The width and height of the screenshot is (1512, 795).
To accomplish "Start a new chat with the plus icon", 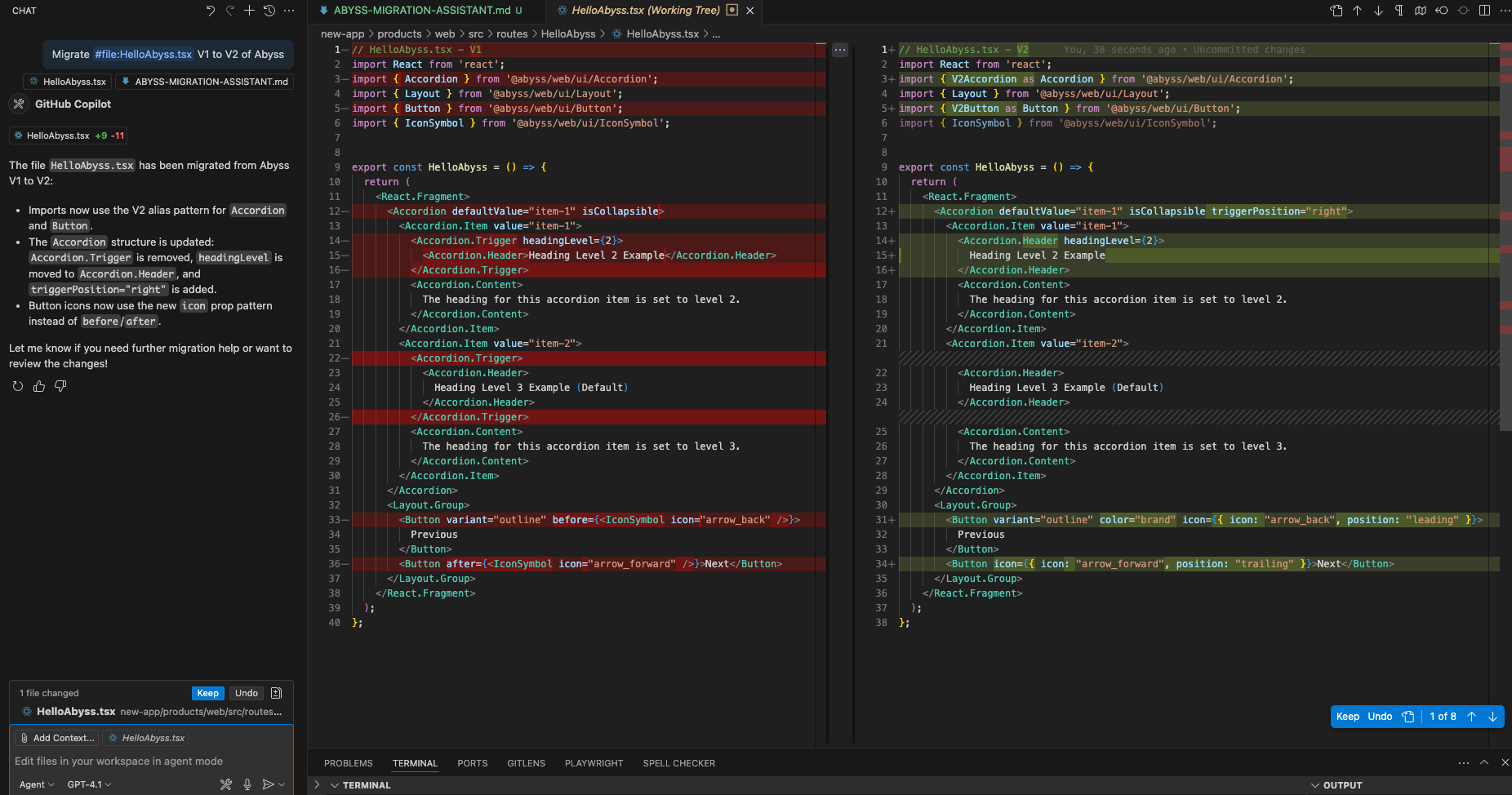I will click(x=249, y=11).
